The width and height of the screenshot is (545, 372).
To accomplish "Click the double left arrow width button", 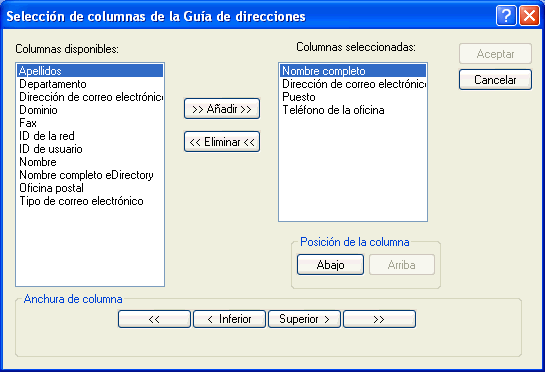I will tap(154, 319).
